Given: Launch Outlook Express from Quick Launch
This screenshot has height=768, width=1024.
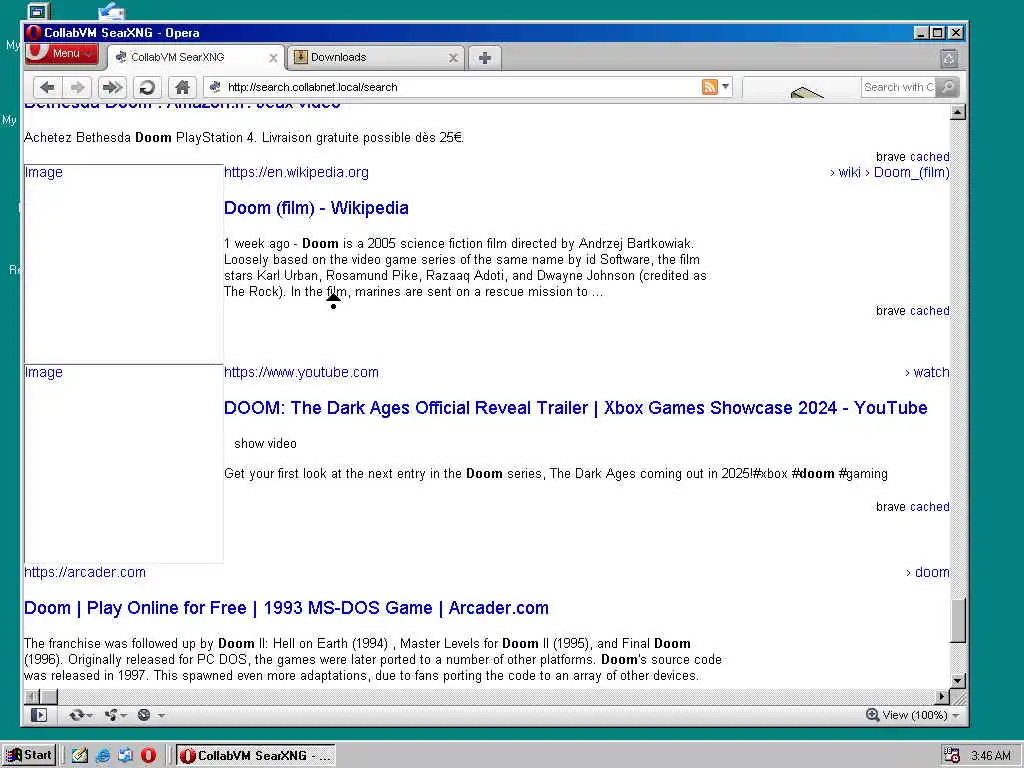Looking at the screenshot, I should pyautogui.click(x=125, y=756).
